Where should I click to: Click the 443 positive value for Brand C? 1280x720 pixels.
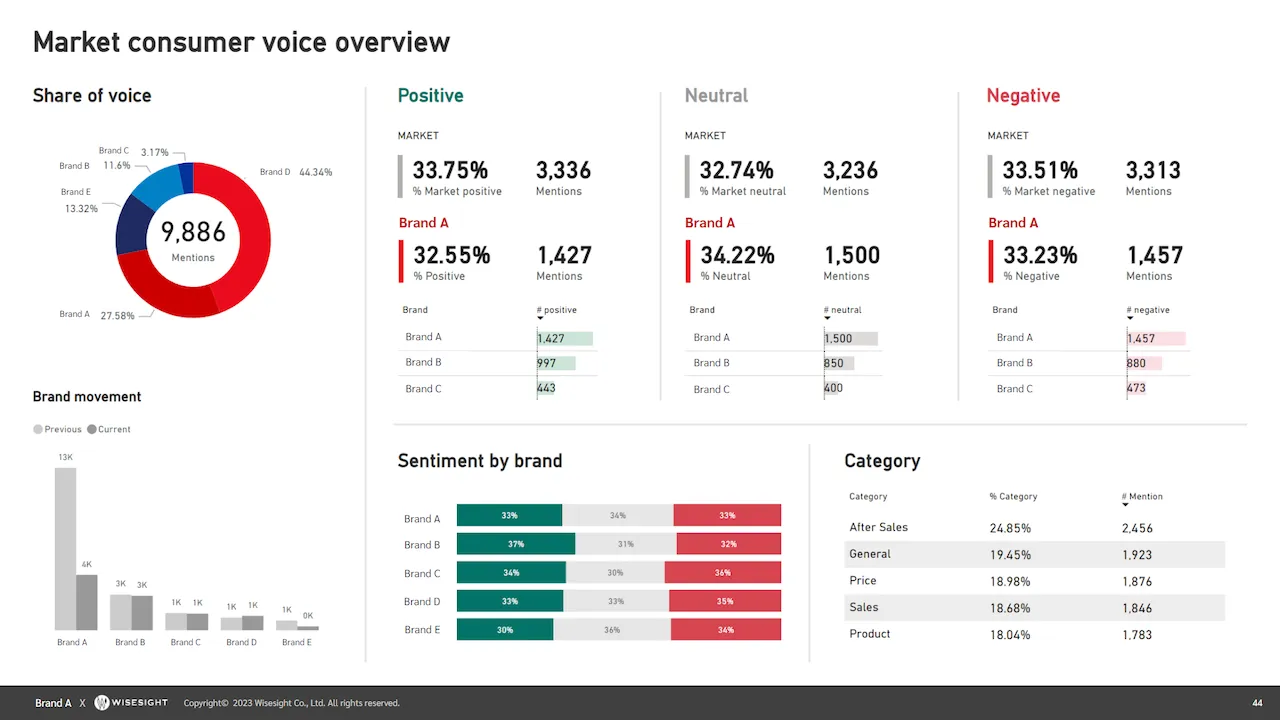[546, 388]
